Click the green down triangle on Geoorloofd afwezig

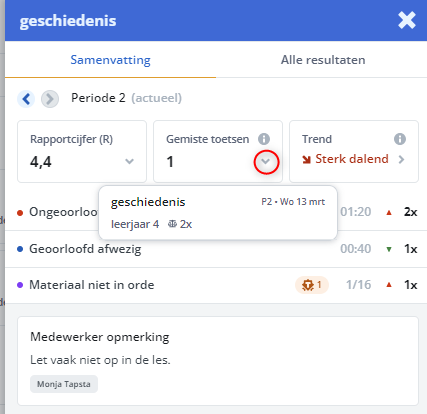[x=389, y=249]
